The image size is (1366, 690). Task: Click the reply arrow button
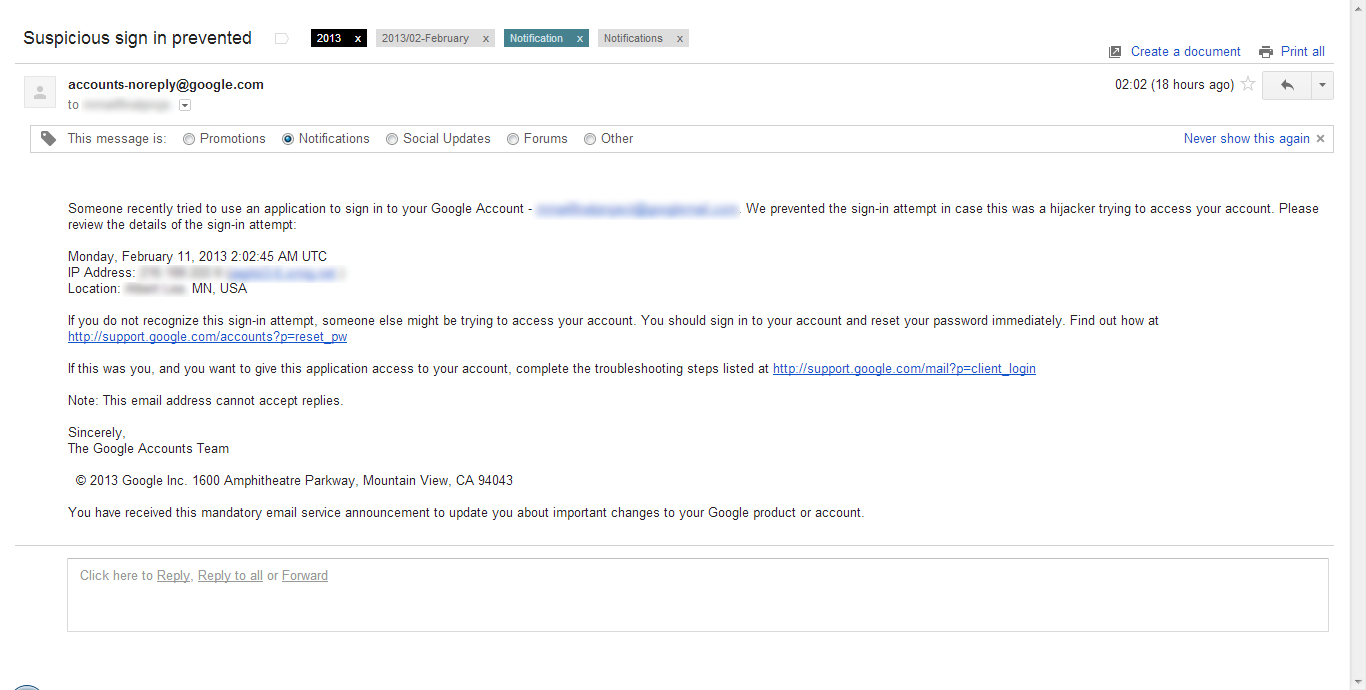tap(1287, 86)
